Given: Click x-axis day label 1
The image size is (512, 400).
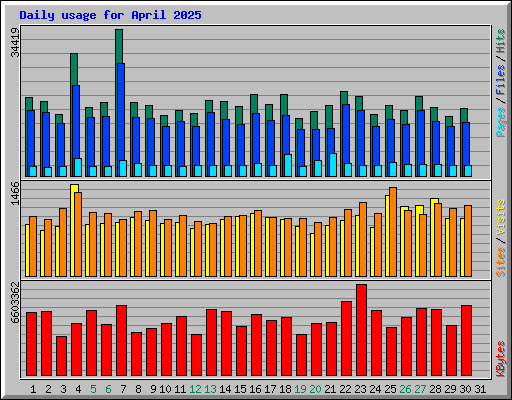Looking at the screenshot, I should [x=33, y=389].
